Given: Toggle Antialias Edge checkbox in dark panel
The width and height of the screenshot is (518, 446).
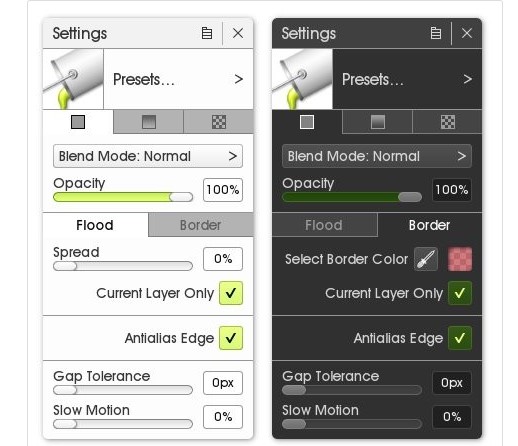Looking at the screenshot, I should 460,338.
